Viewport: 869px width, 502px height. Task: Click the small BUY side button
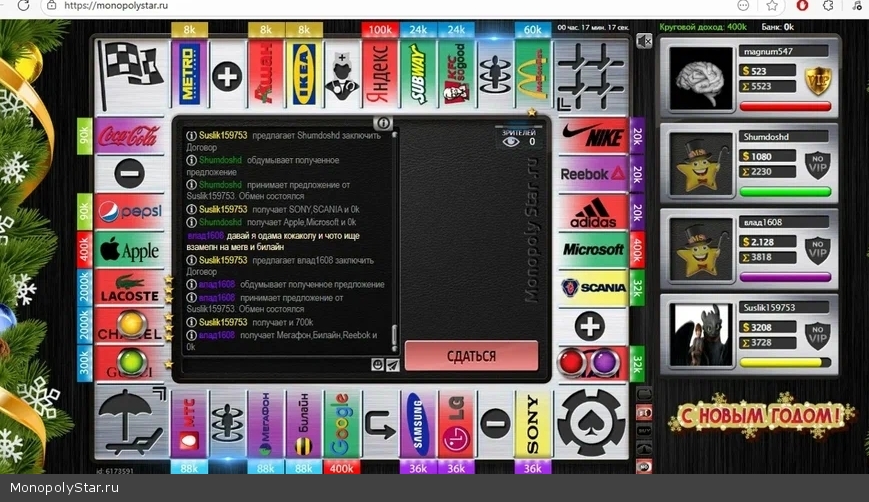[644, 431]
